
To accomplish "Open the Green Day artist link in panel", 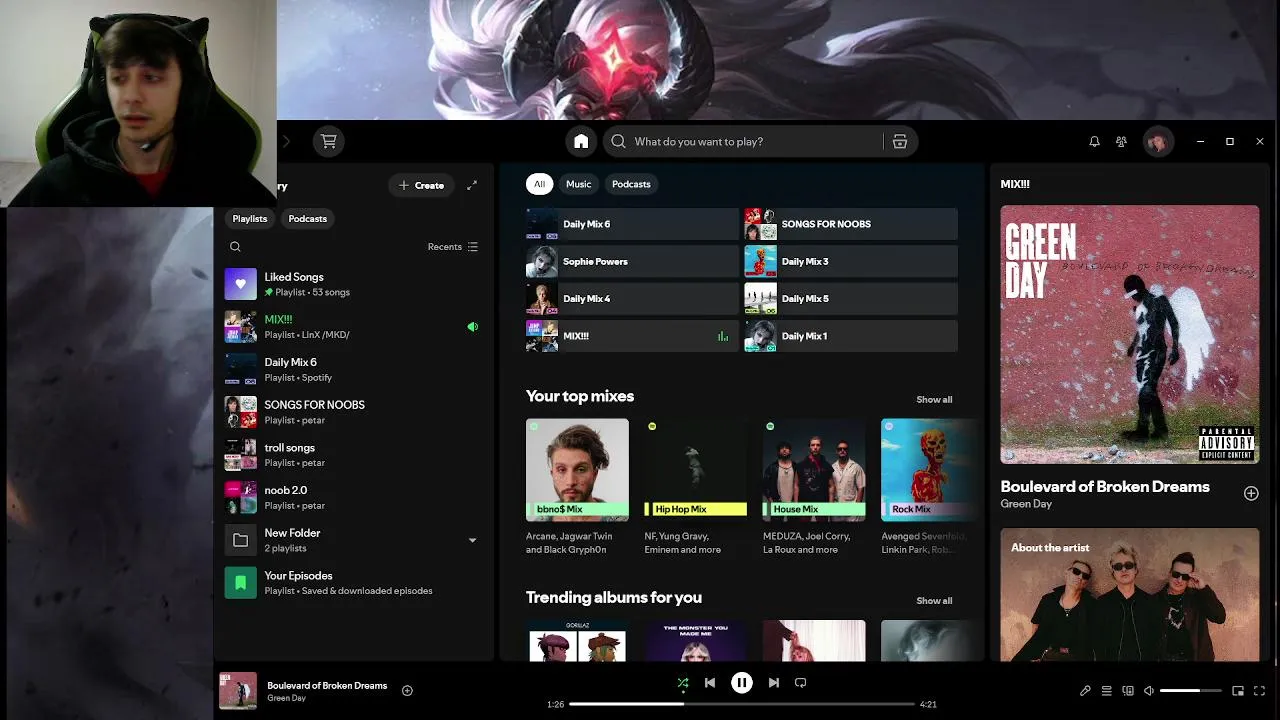I will [1026, 505].
